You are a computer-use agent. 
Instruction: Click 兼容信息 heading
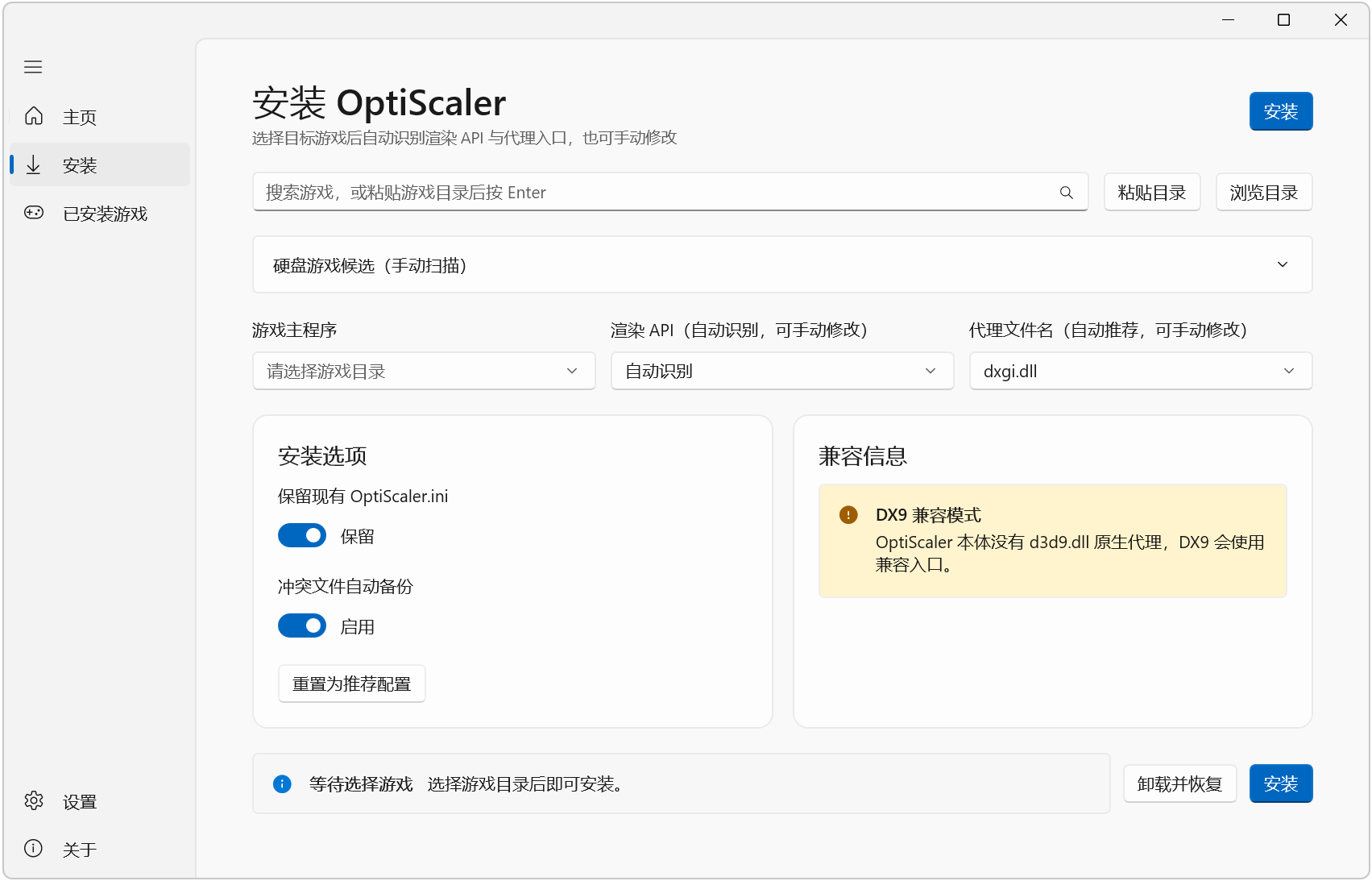[863, 456]
